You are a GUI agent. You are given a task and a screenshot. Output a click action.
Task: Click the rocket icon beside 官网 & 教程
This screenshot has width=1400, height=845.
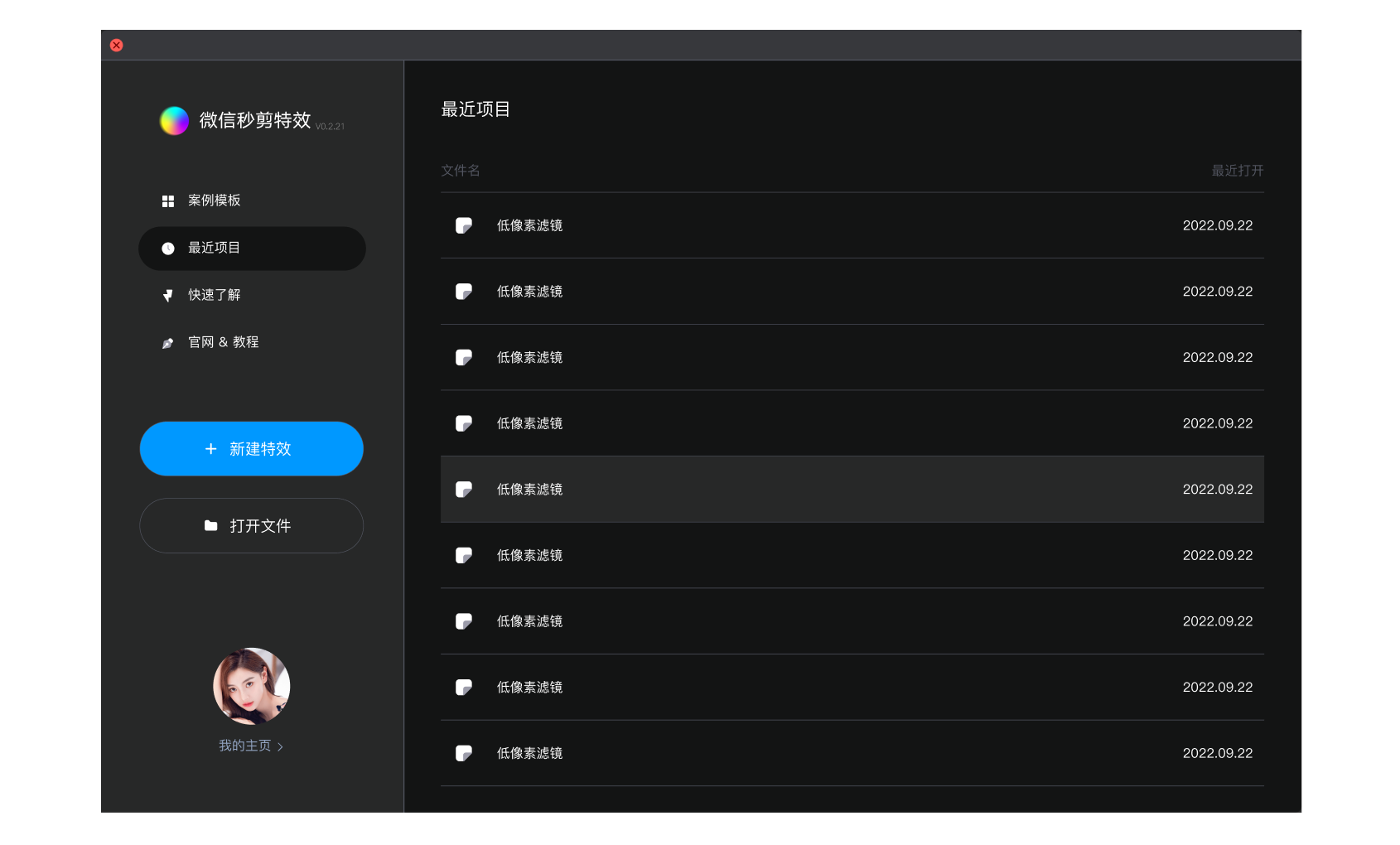click(168, 343)
